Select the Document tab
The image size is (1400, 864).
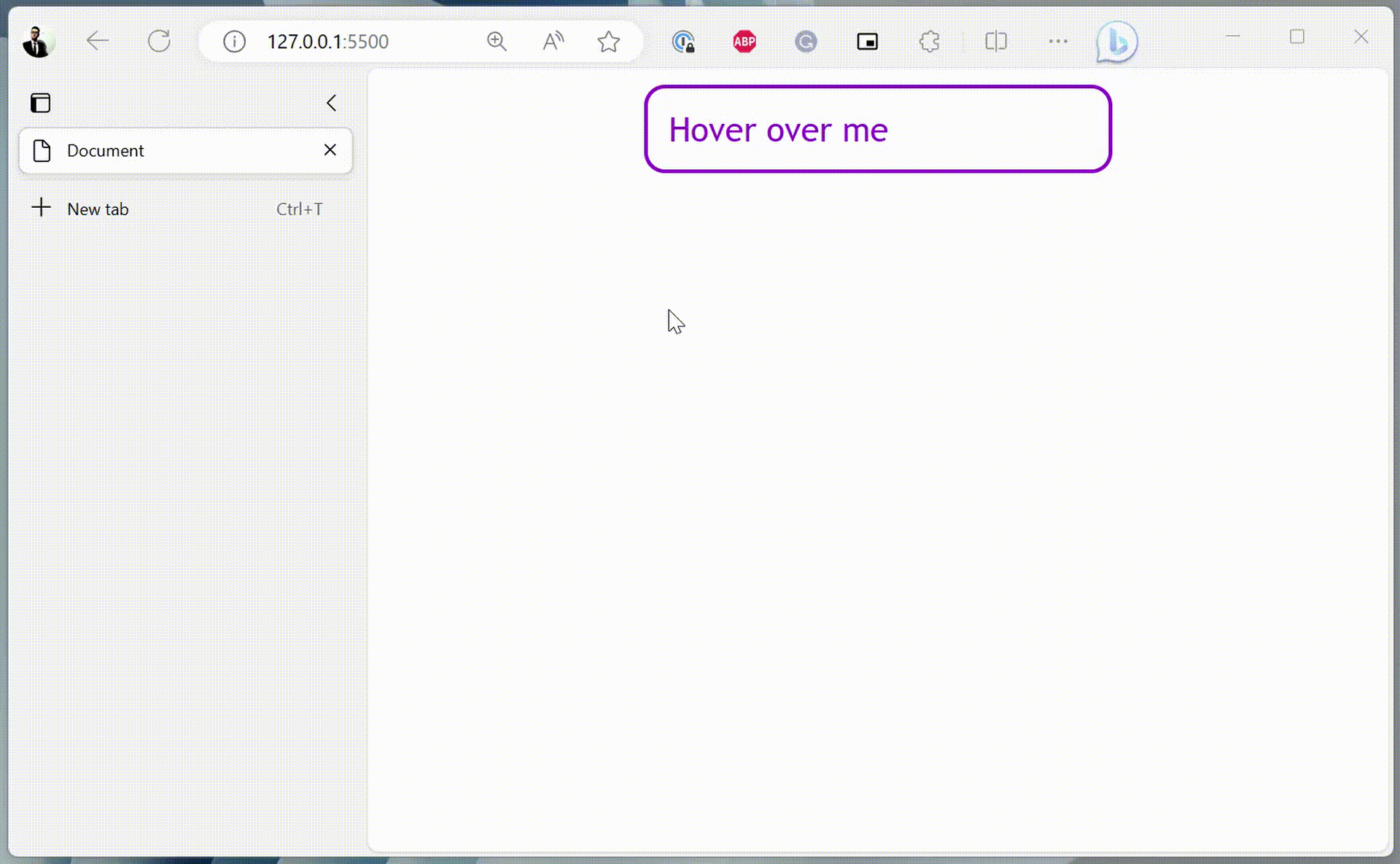pos(186,150)
